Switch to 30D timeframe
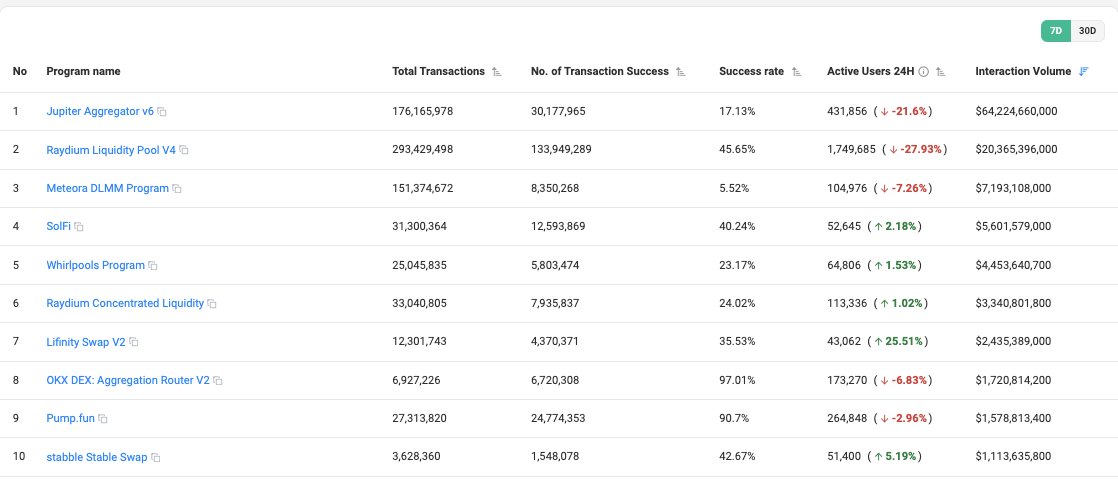Image resolution: width=1118 pixels, height=482 pixels. pos(1087,31)
